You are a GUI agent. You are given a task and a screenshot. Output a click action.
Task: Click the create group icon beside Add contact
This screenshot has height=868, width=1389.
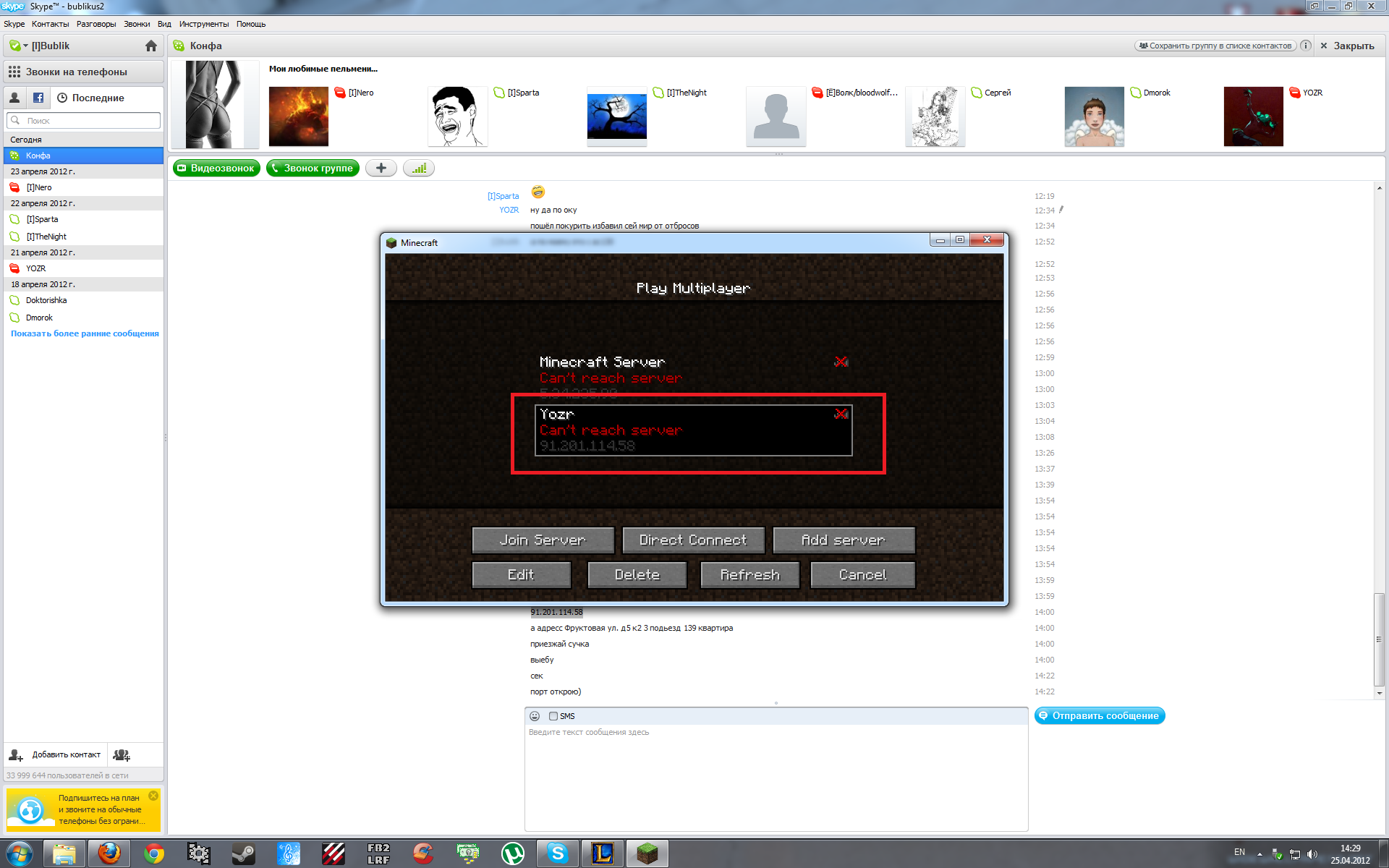tap(122, 755)
